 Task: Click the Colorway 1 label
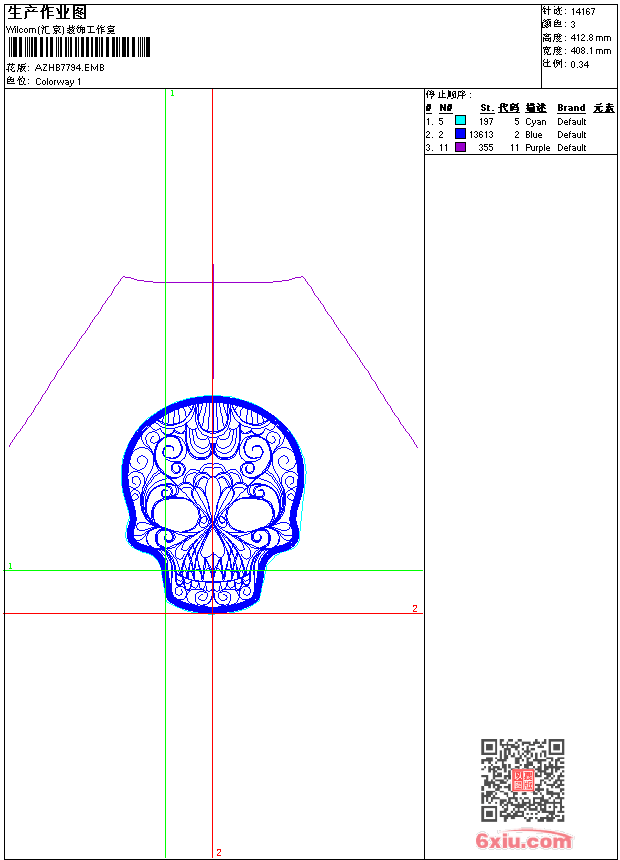click(x=58, y=81)
